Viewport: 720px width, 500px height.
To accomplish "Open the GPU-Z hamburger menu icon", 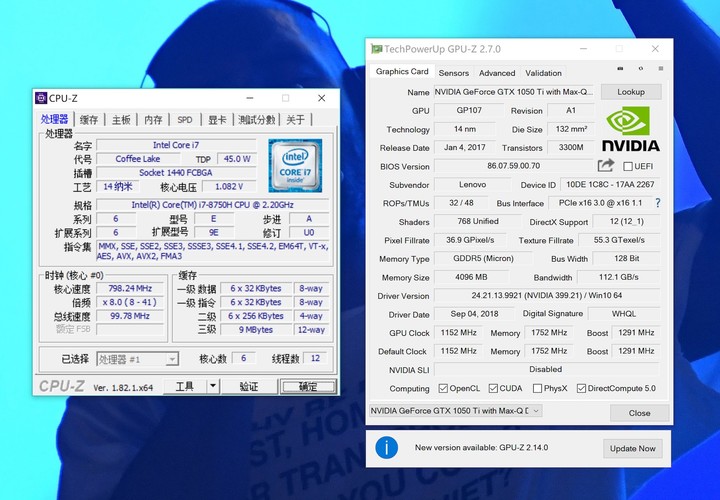I will coord(661,69).
